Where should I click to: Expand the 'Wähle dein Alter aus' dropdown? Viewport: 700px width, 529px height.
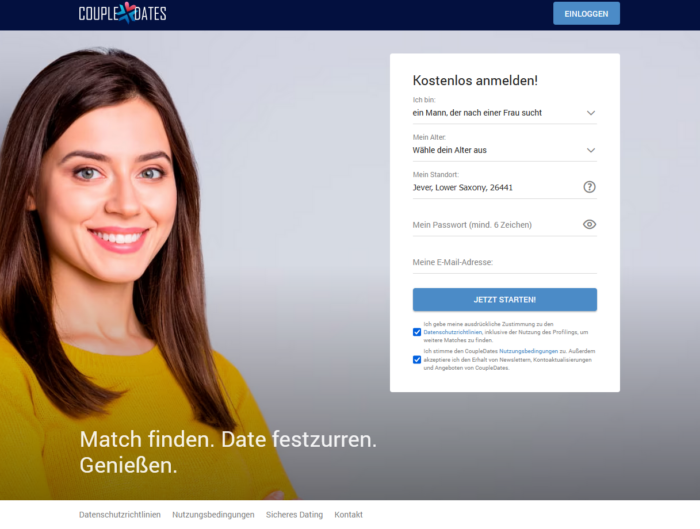tap(504, 150)
